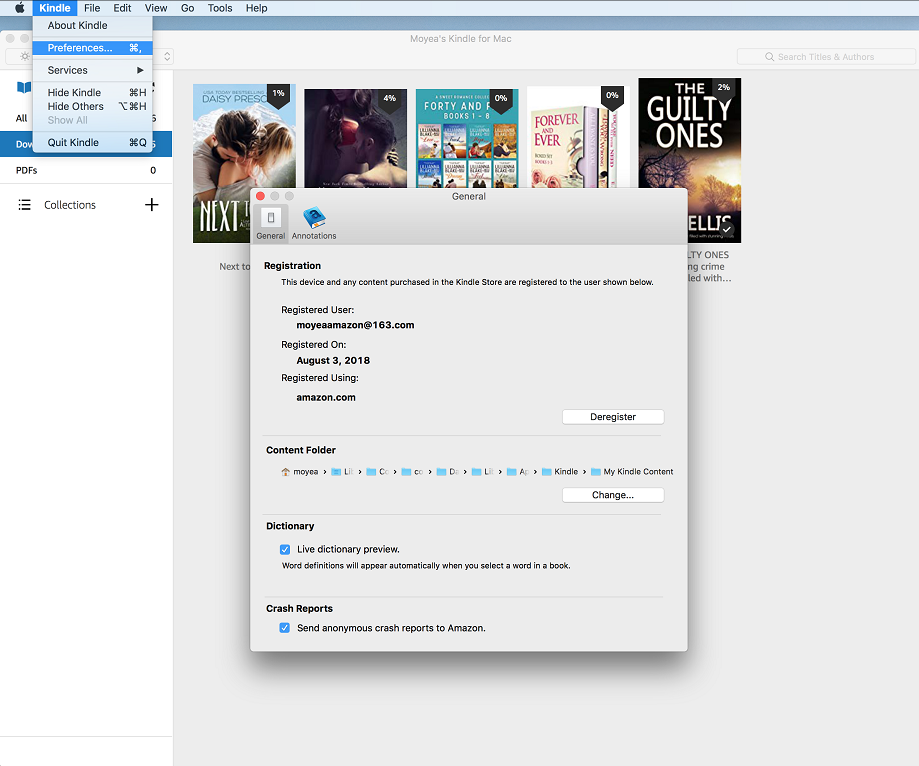Click the Kindle folder in content path
The height and width of the screenshot is (766, 919).
click(546, 472)
